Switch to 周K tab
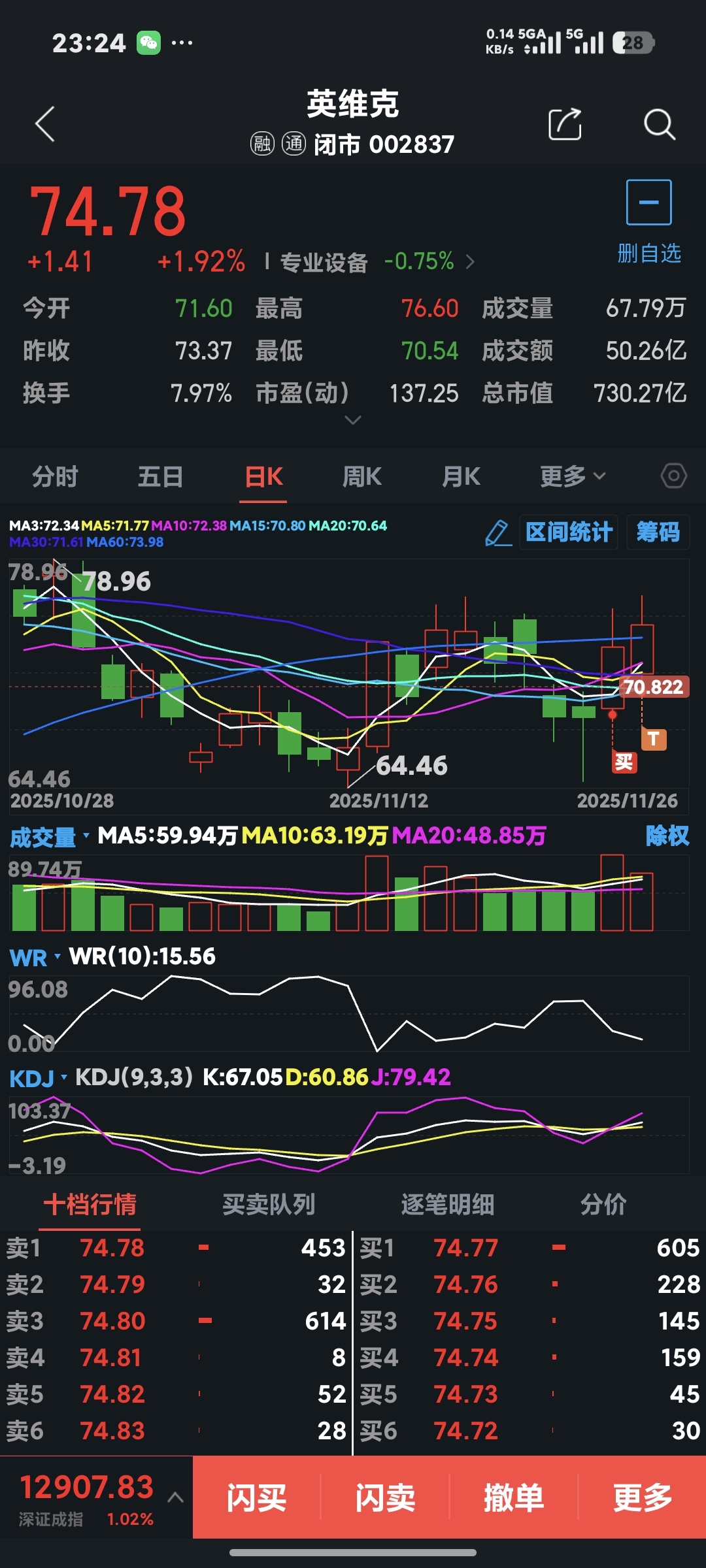This screenshot has height=1568, width=706. pos(362,476)
